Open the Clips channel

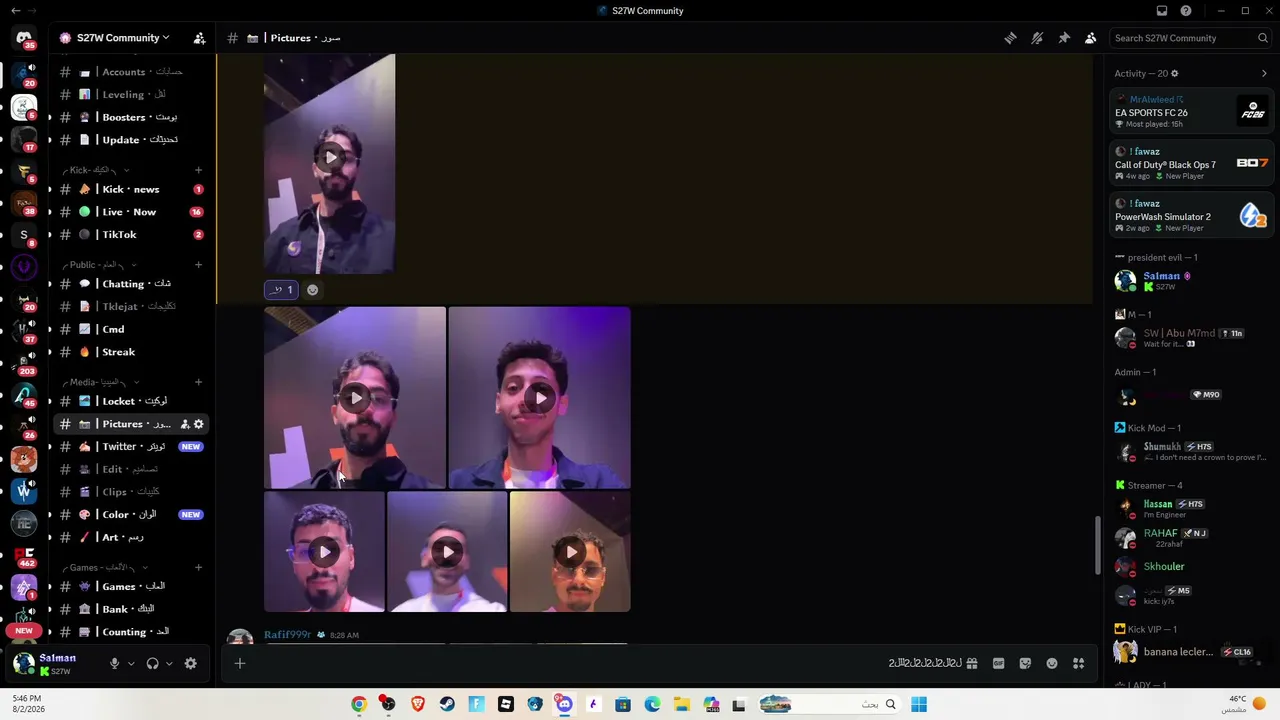(131, 492)
